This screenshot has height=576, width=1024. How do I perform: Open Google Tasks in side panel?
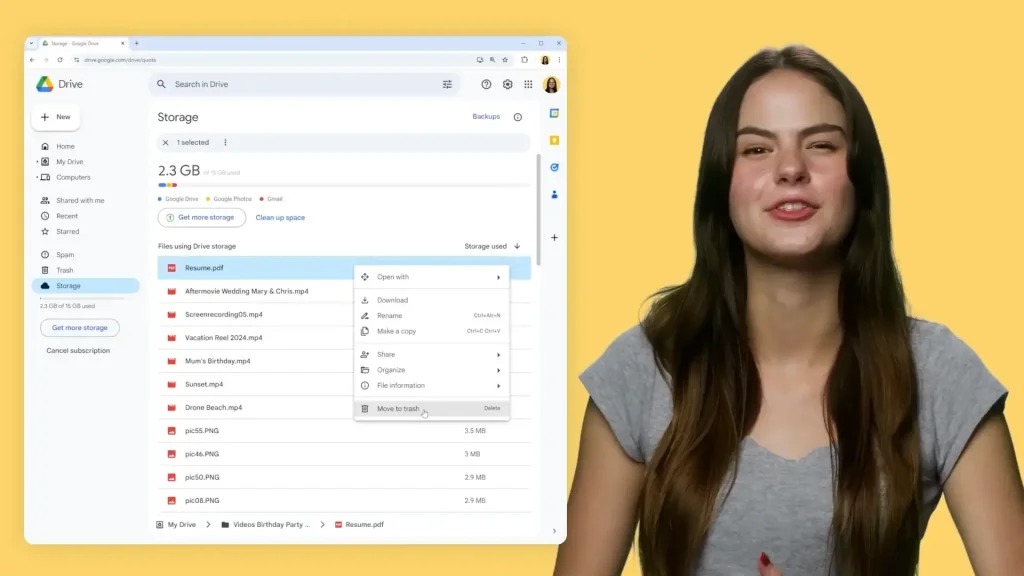click(x=554, y=167)
